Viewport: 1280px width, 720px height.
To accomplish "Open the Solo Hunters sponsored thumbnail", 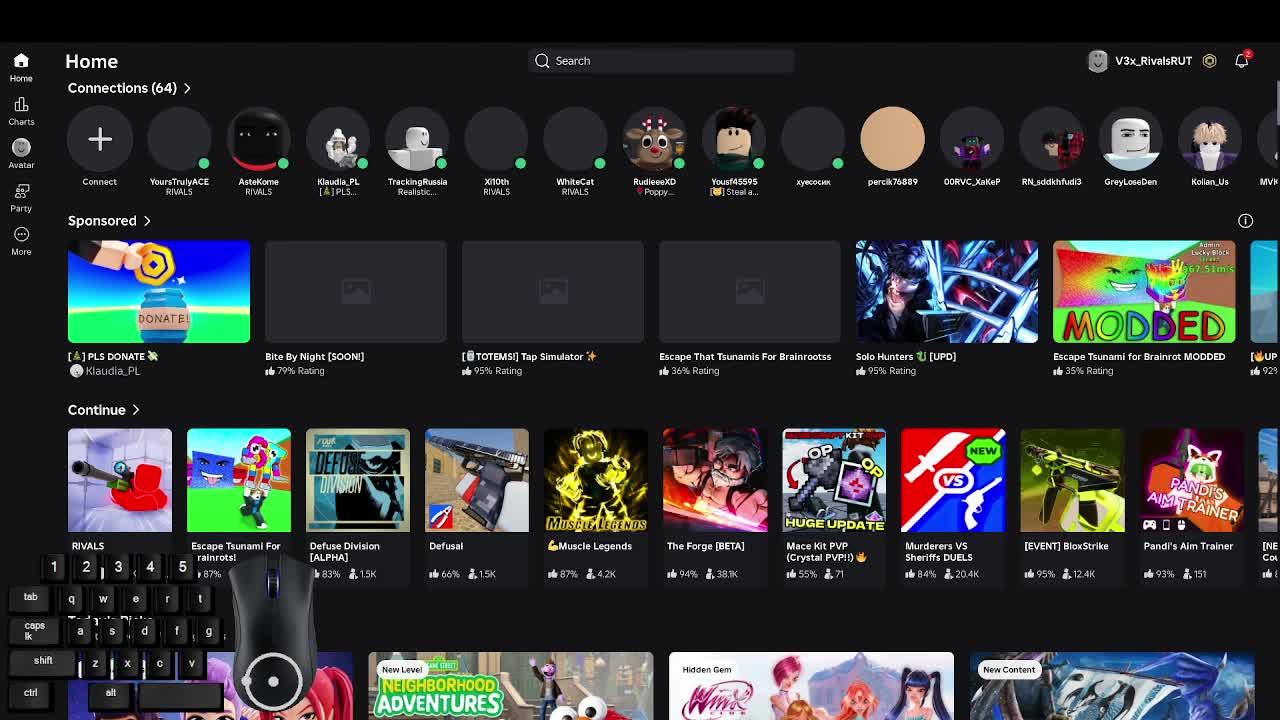I will point(947,291).
